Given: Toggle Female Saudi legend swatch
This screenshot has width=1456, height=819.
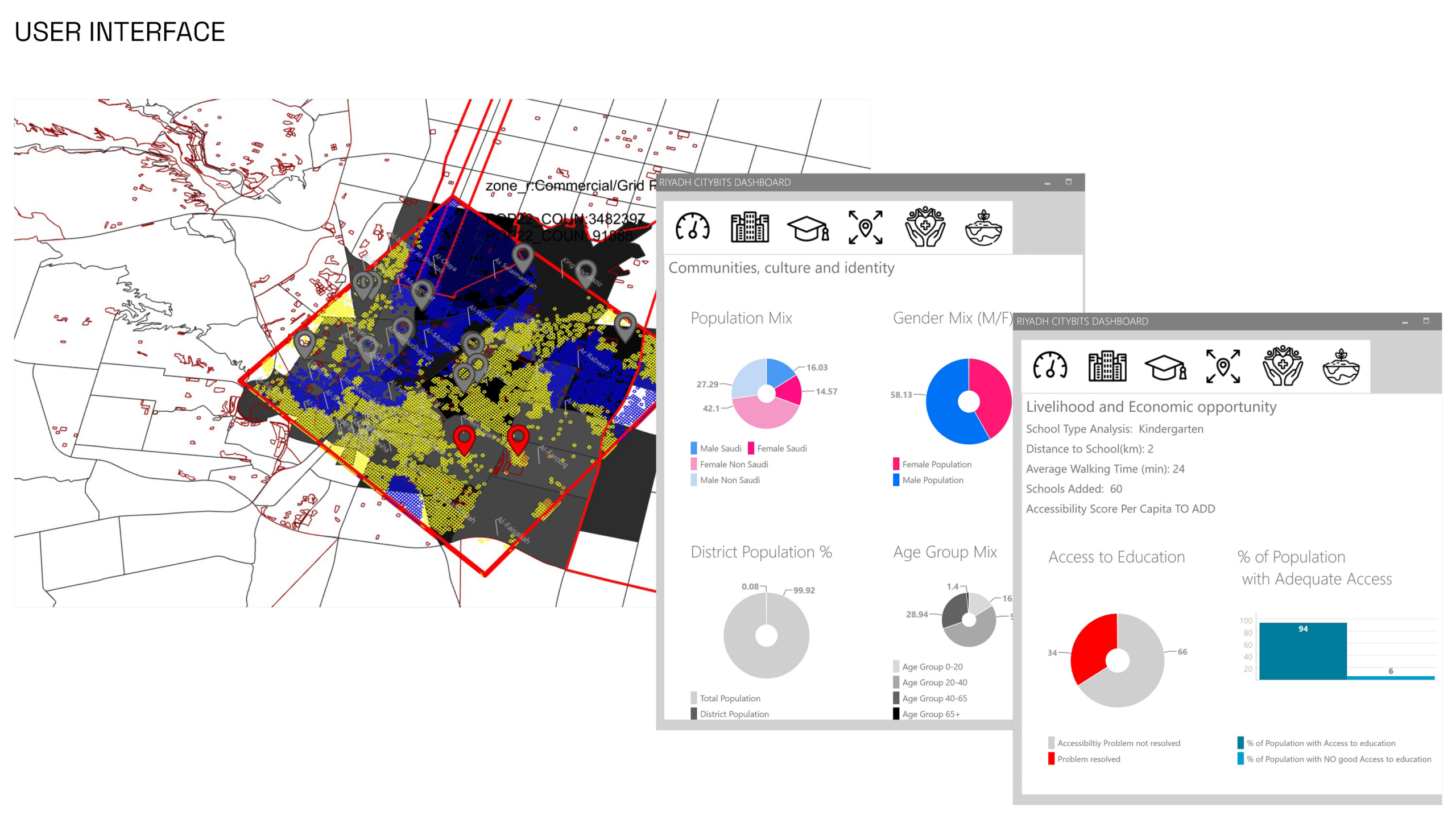Looking at the screenshot, I should click(x=751, y=448).
